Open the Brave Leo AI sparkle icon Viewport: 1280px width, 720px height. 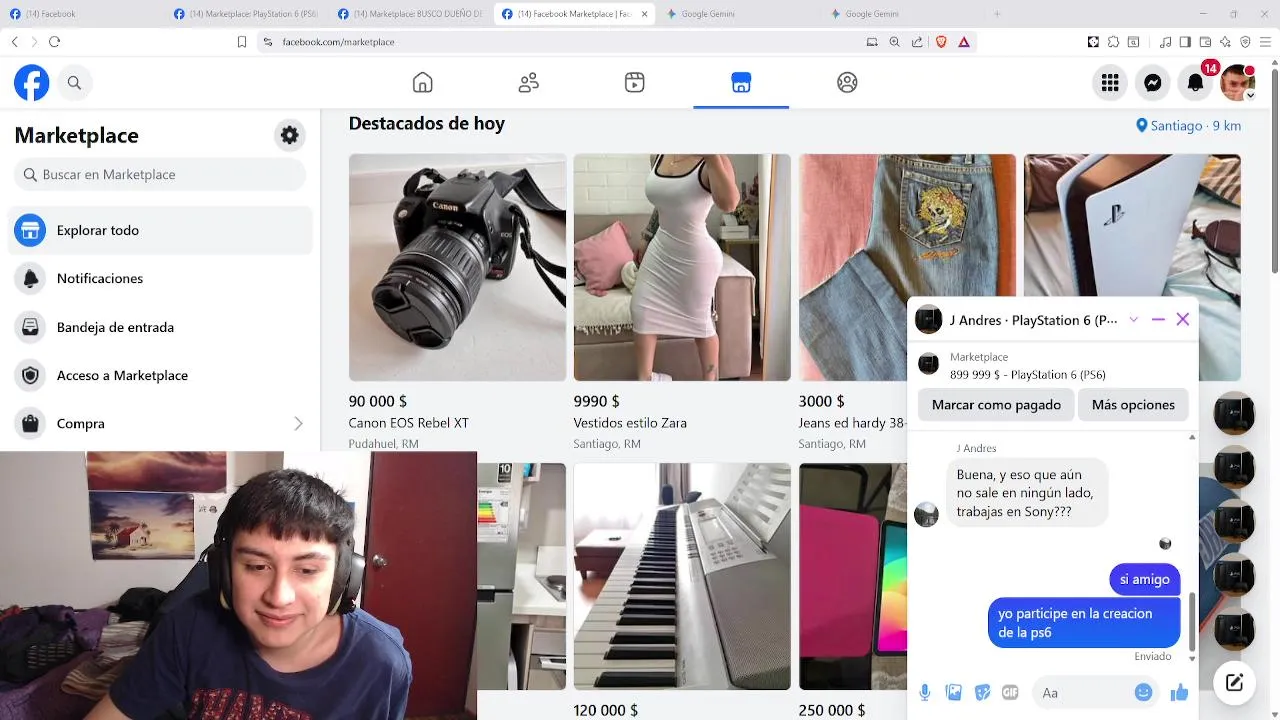(x=1225, y=42)
